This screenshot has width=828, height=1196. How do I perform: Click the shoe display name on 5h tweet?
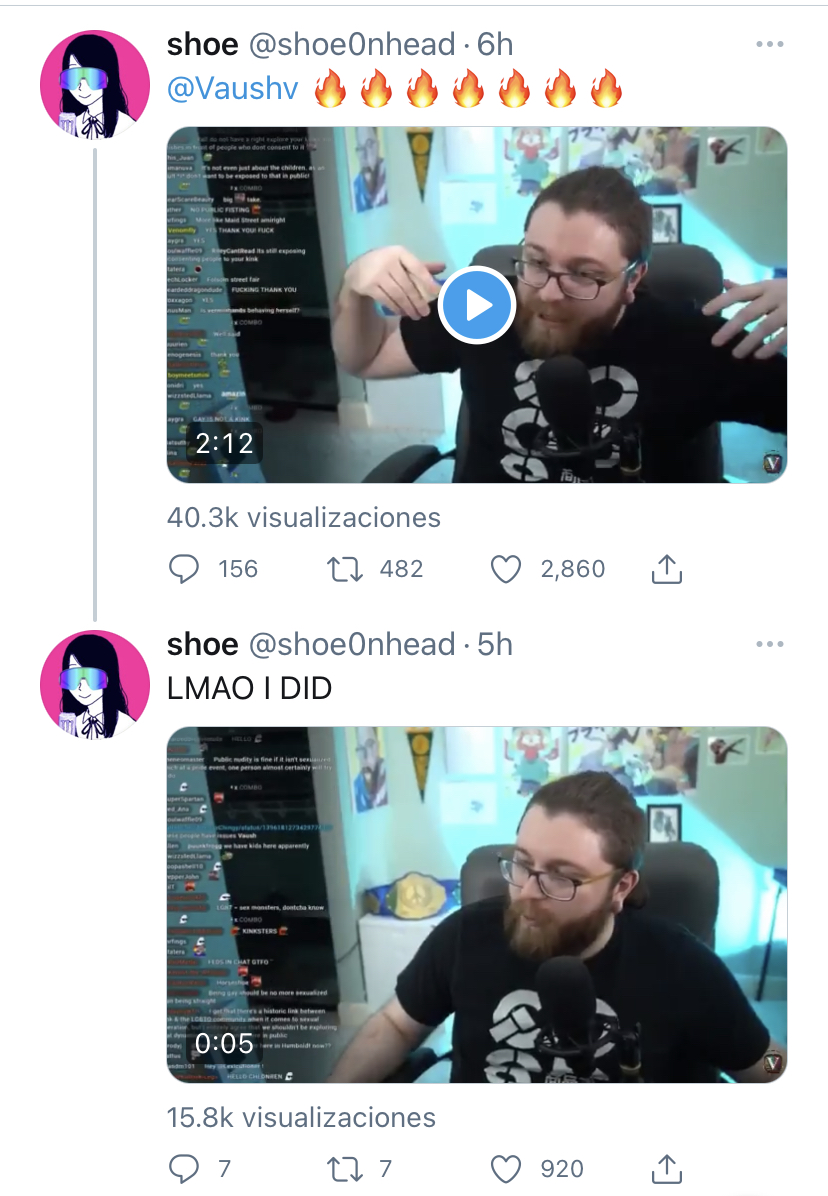[203, 645]
